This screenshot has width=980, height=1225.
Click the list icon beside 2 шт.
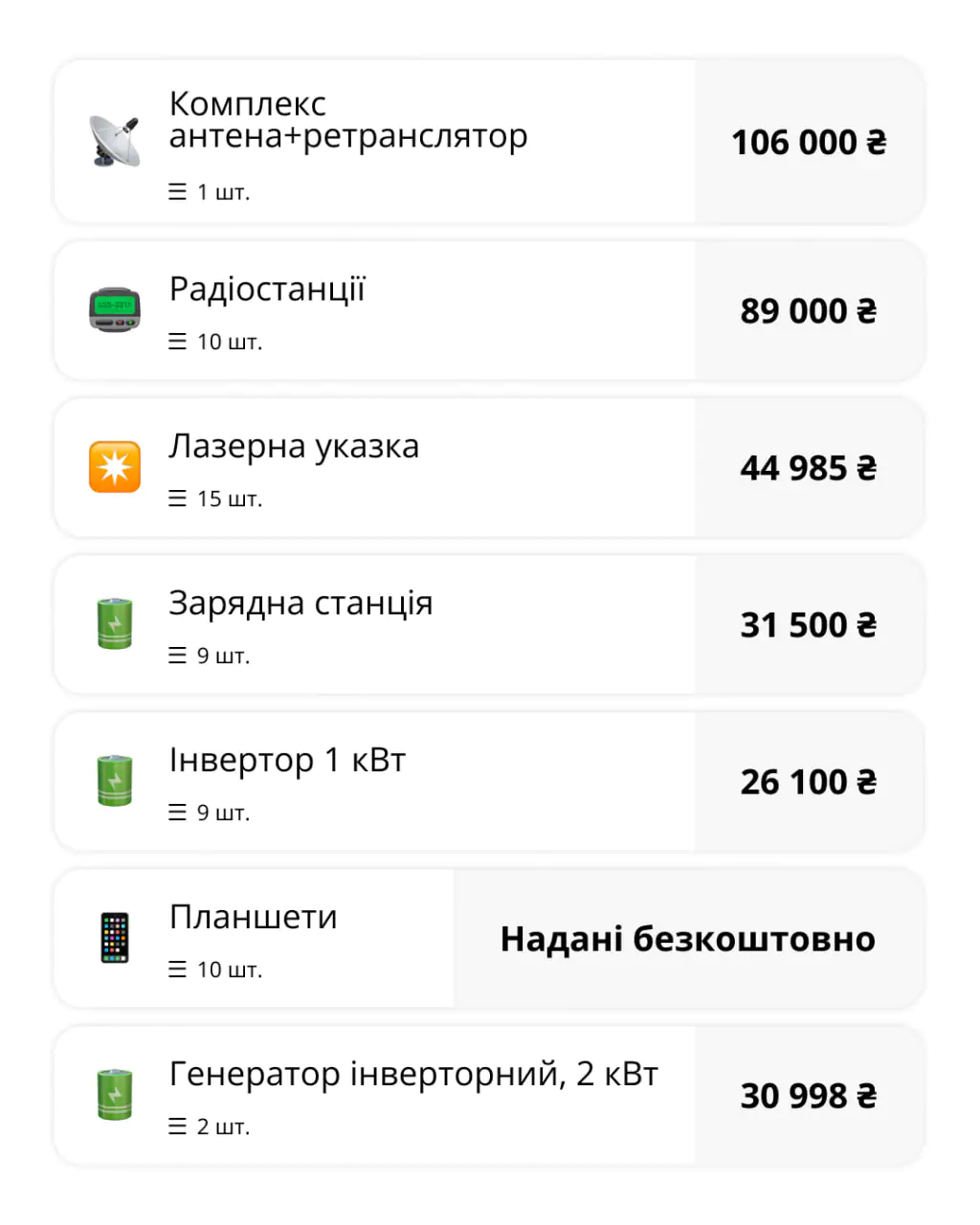pyautogui.click(x=177, y=1126)
